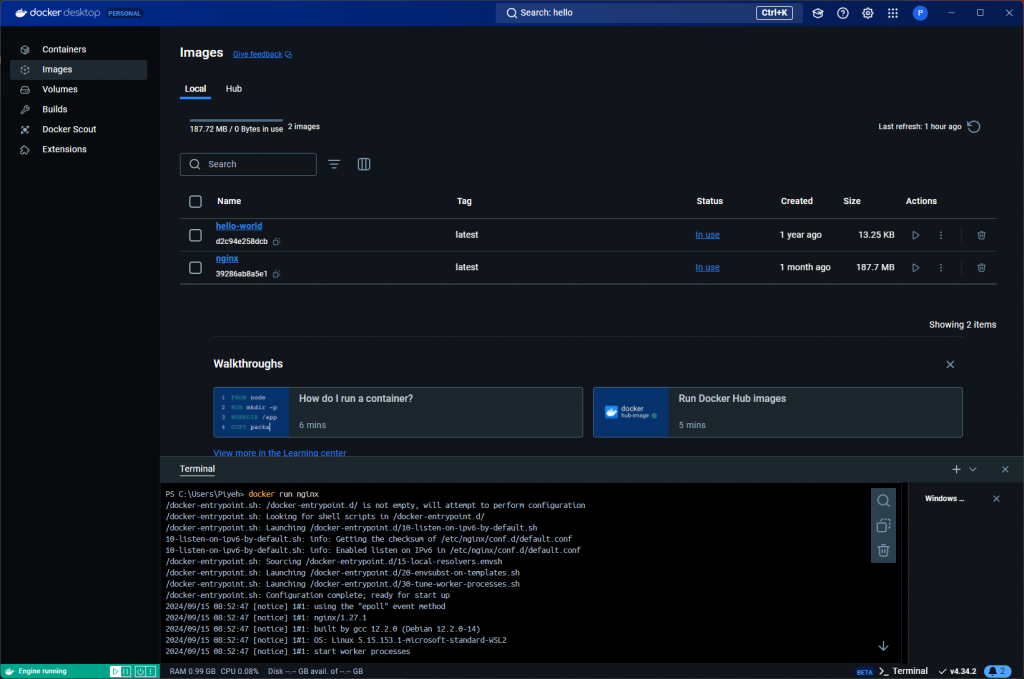Dismiss the Walkthroughs section

[x=950, y=364]
